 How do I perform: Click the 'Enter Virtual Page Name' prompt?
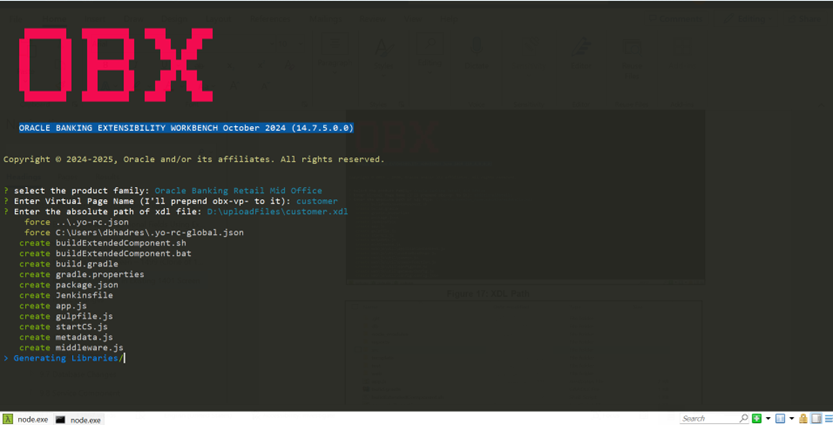[x=153, y=201]
